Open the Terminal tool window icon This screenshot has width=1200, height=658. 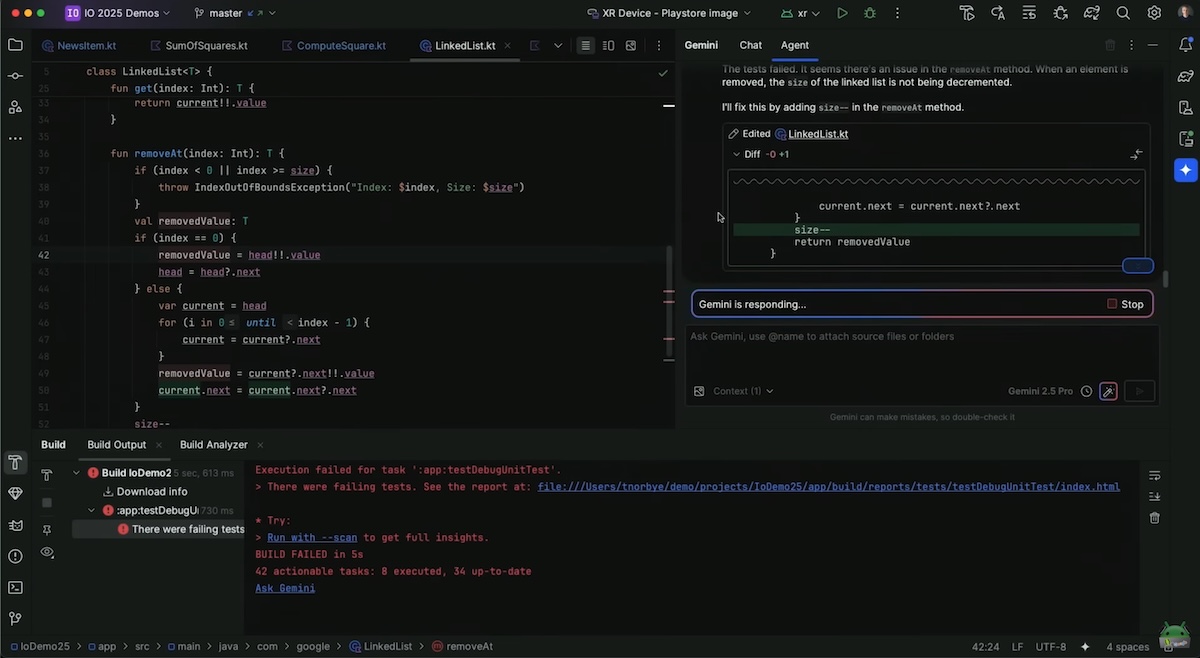point(15,587)
